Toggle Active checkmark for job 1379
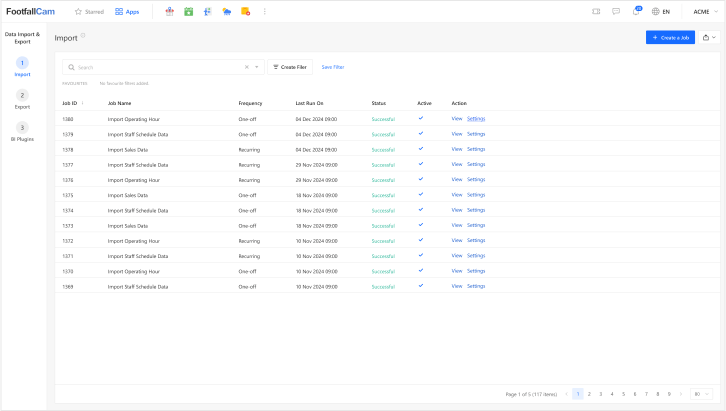 [421, 134]
